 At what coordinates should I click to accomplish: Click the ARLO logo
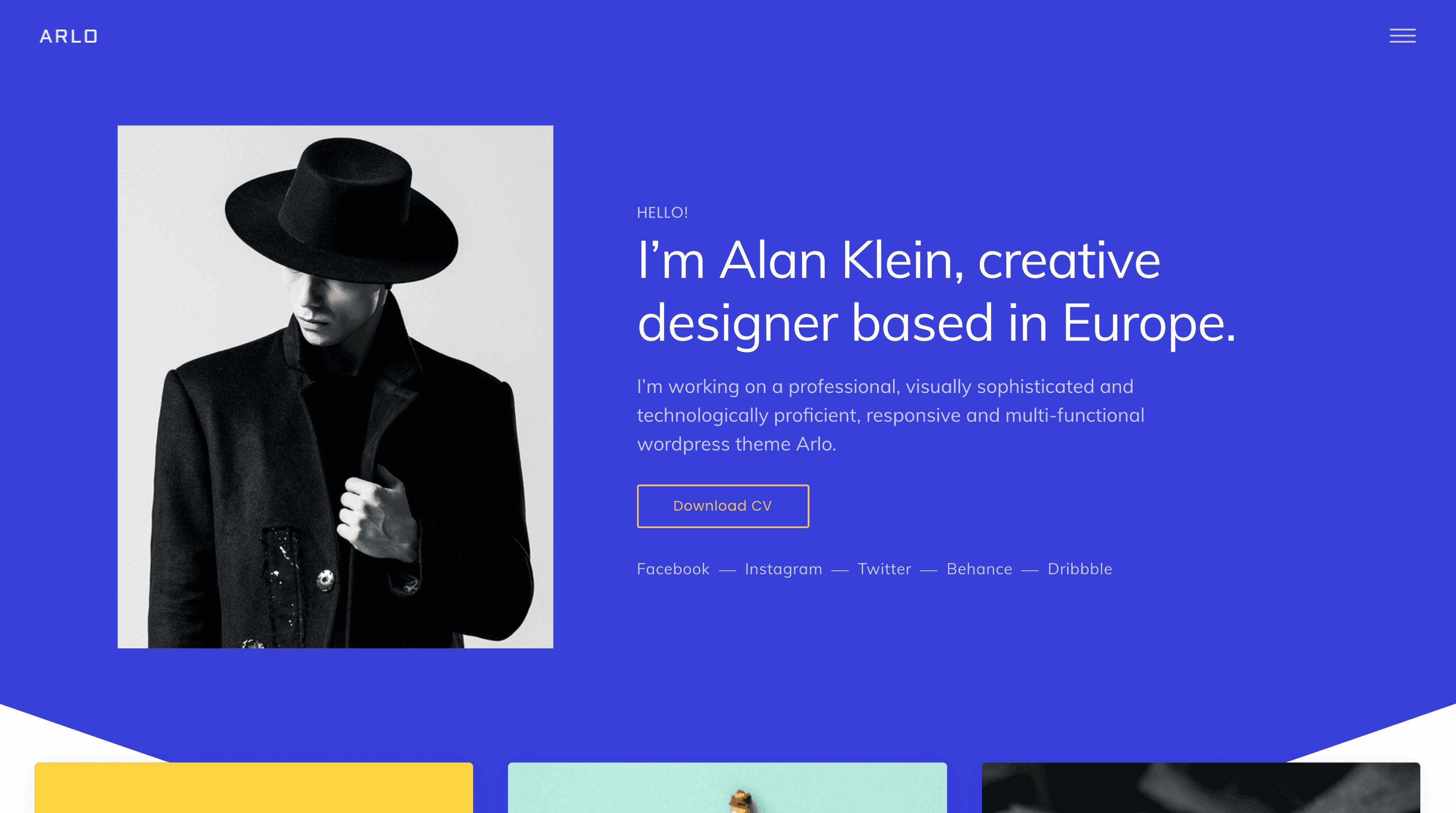(x=68, y=36)
